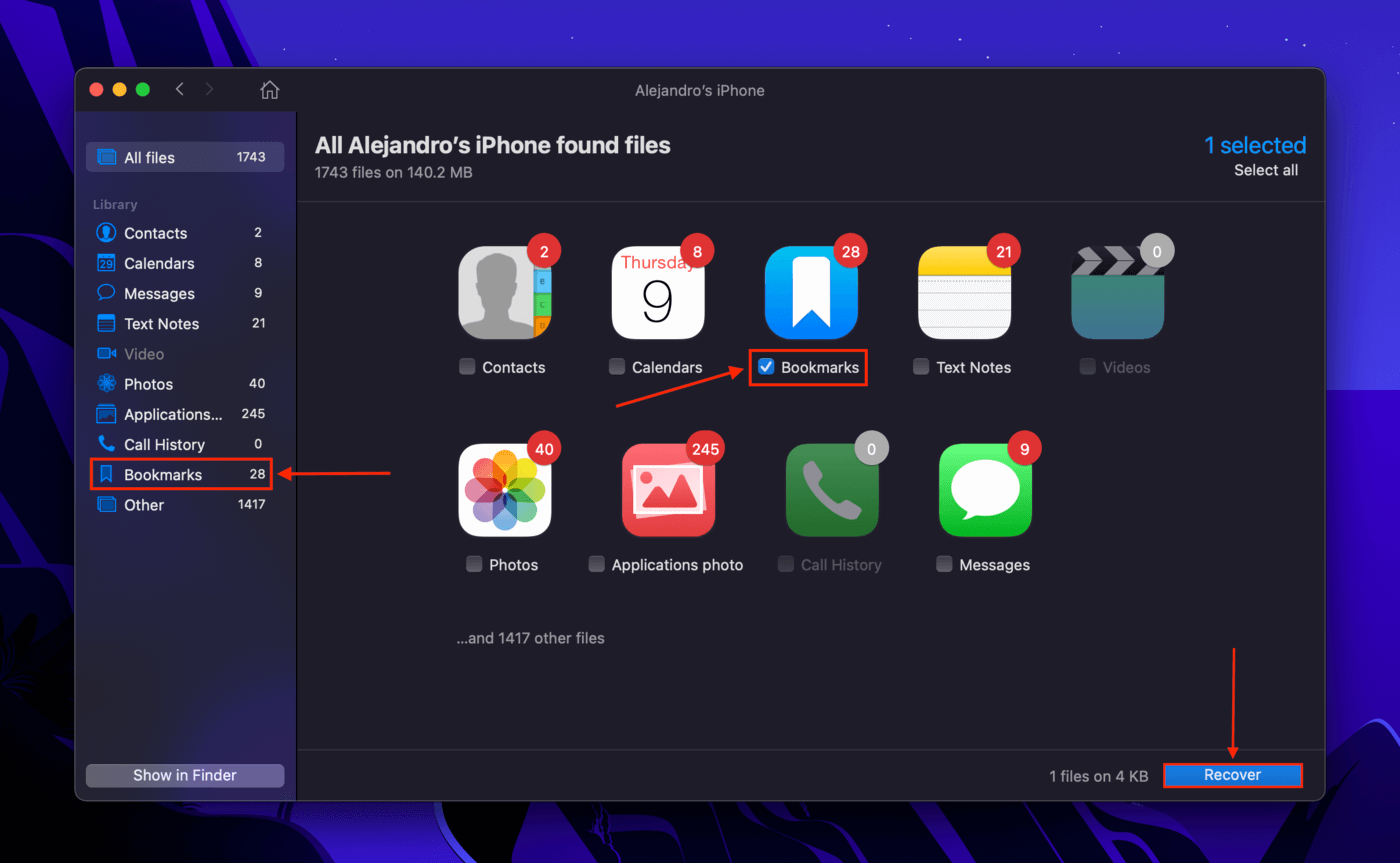Click '1 files on 4 KB' status text

coord(1098,776)
